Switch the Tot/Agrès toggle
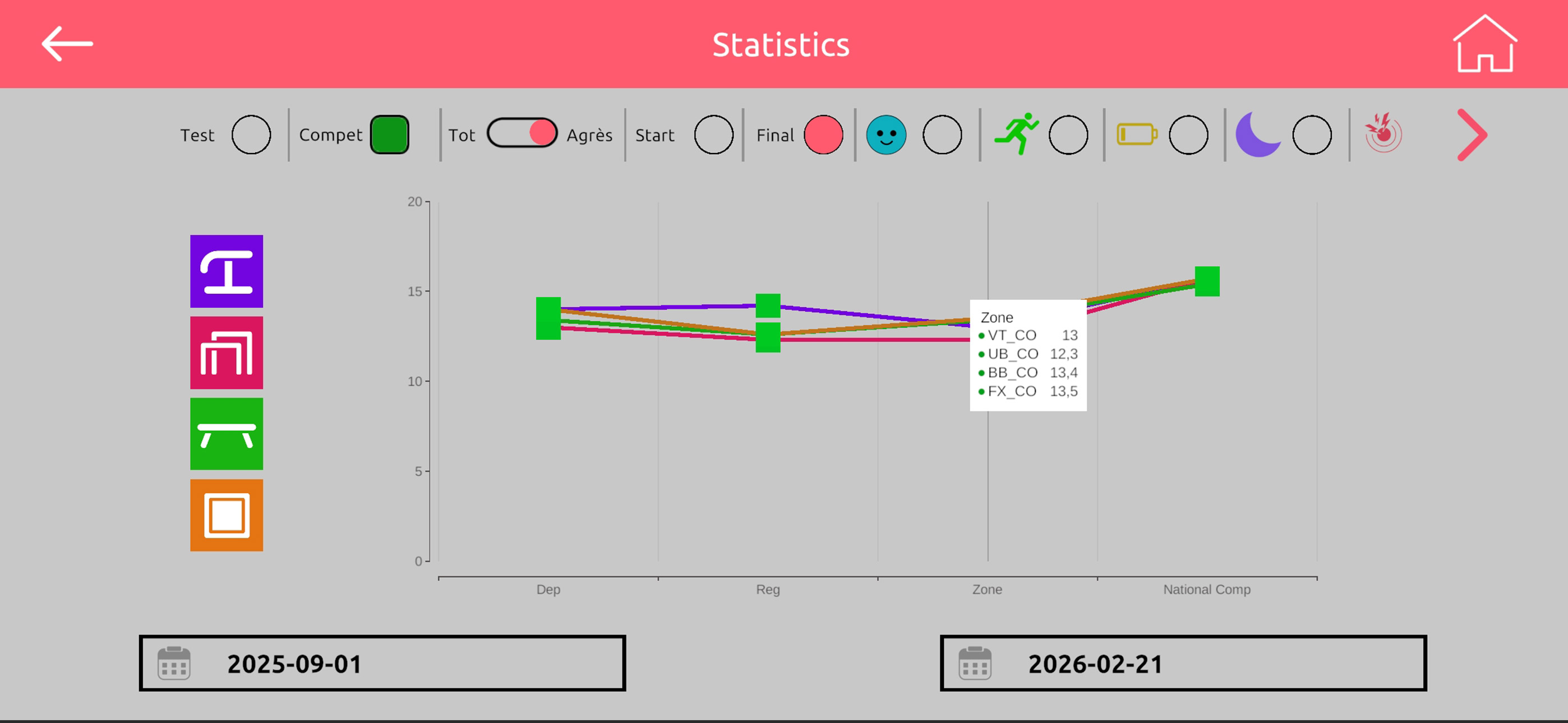The image size is (1568, 723). pos(522,133)
